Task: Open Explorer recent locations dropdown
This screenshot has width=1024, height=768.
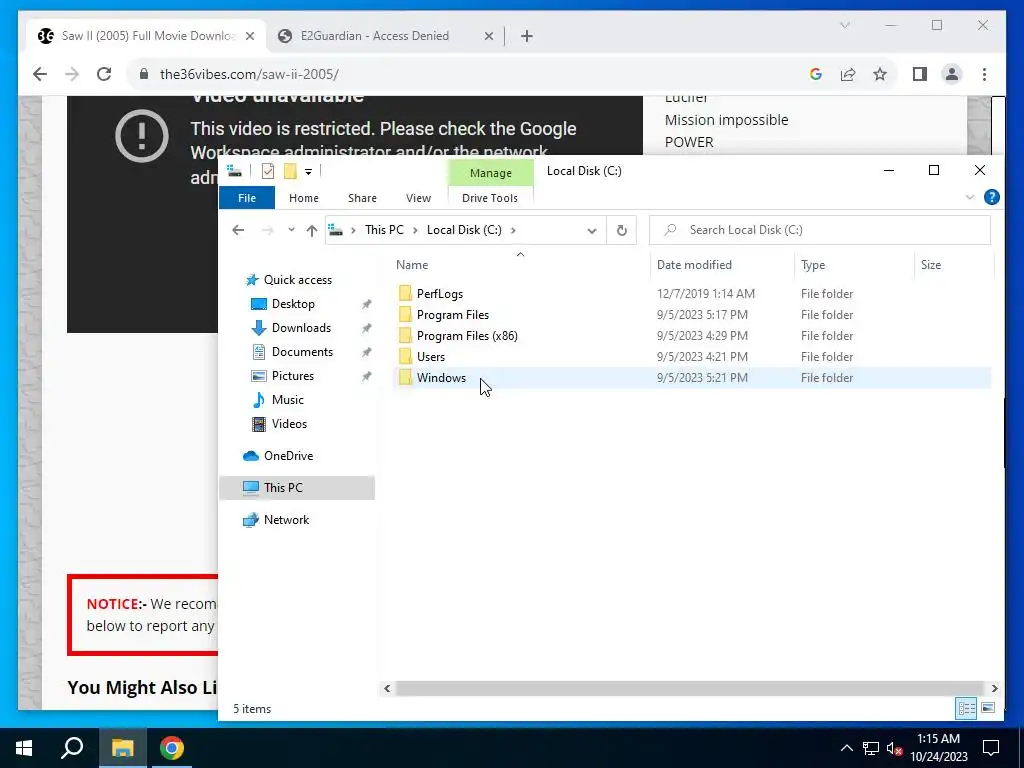Action: coord(291,230)
